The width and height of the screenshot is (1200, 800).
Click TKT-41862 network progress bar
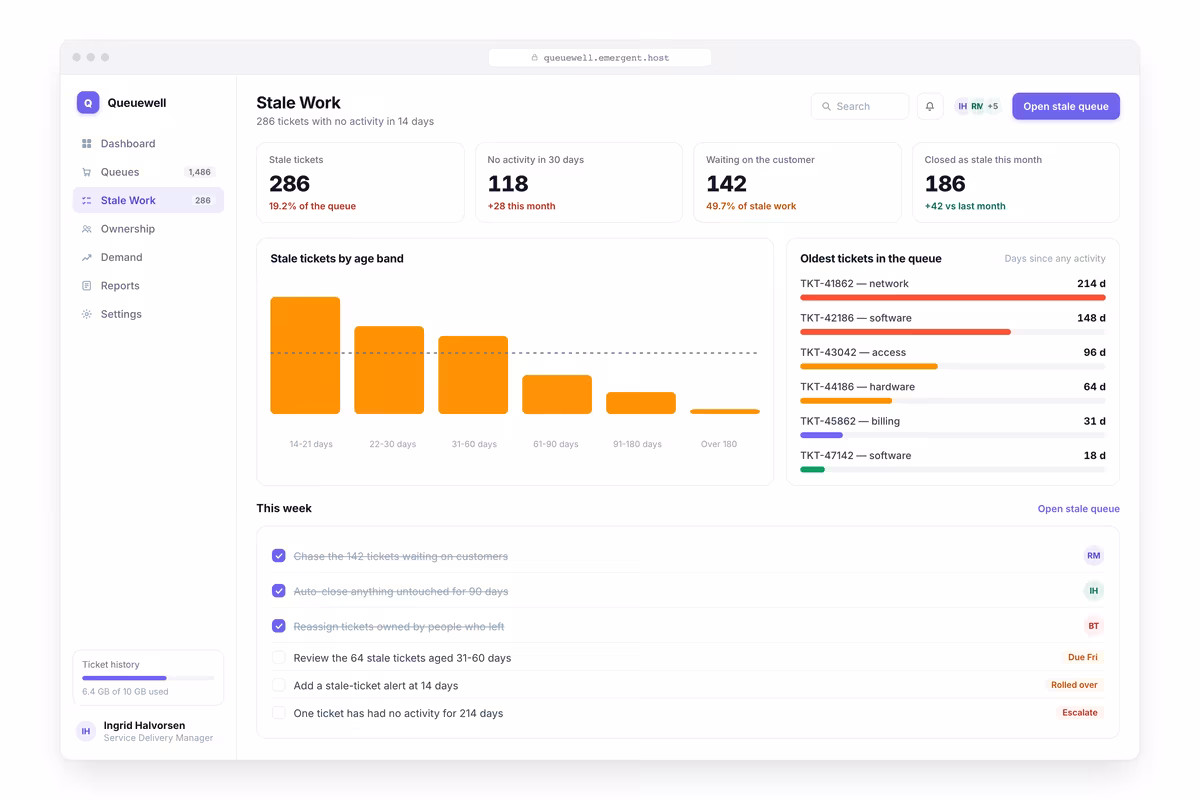pyautogui.click(x=953, y=297)
